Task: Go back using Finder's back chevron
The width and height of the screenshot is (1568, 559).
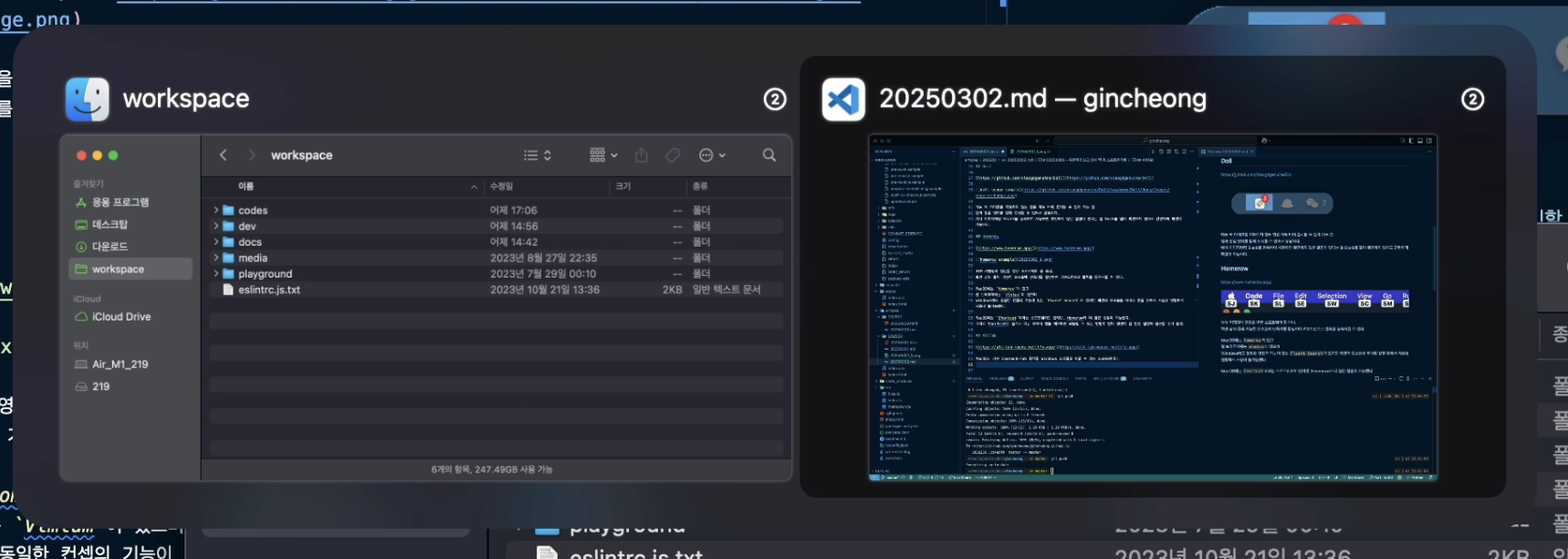Action: point(224,155)
